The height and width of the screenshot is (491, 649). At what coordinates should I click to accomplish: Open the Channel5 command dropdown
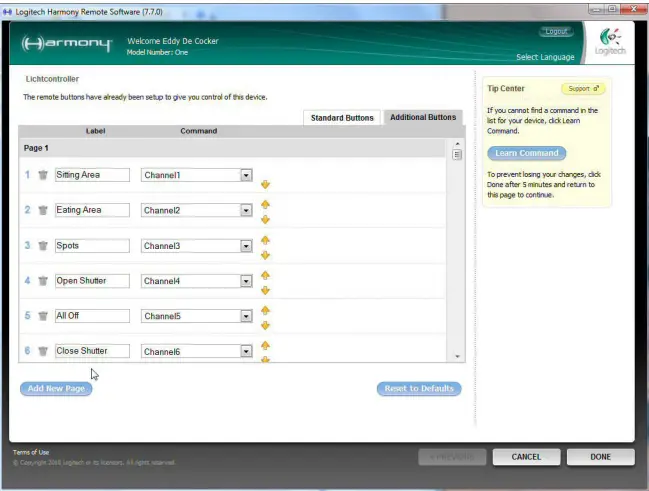(x=246, y=316)
